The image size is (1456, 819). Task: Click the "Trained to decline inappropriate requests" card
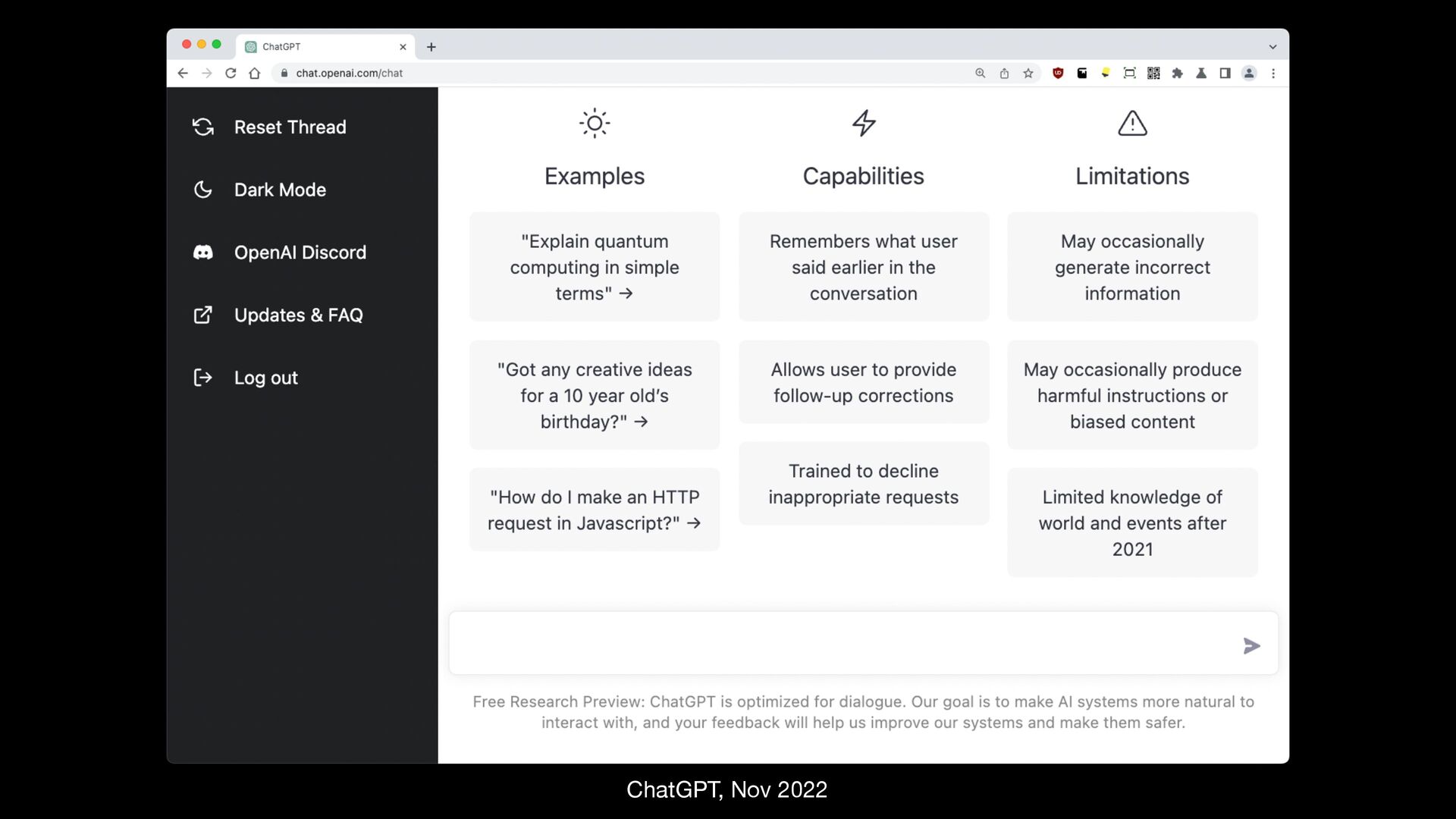(864, 484)
